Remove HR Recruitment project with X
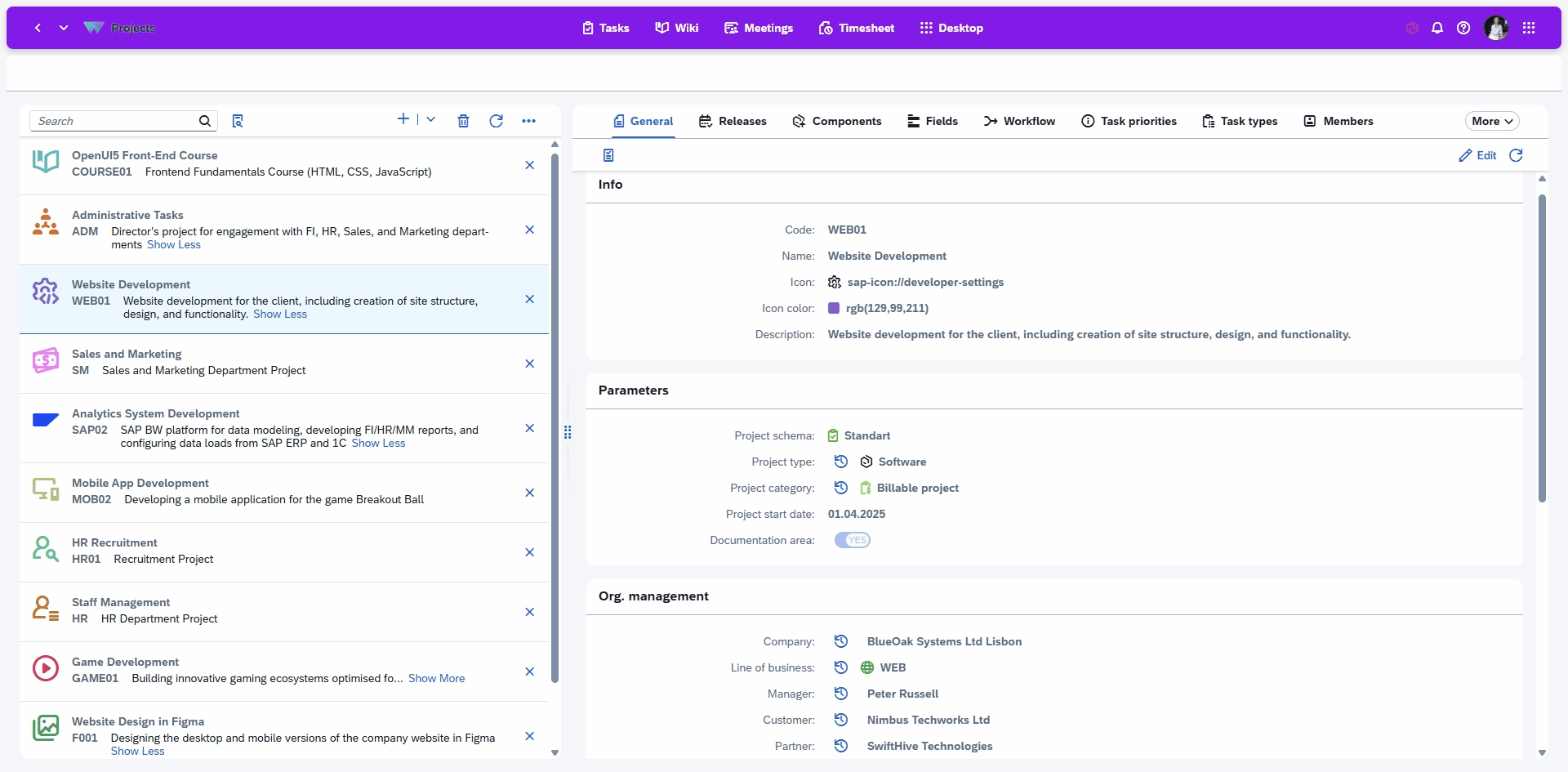 point(529,552)
